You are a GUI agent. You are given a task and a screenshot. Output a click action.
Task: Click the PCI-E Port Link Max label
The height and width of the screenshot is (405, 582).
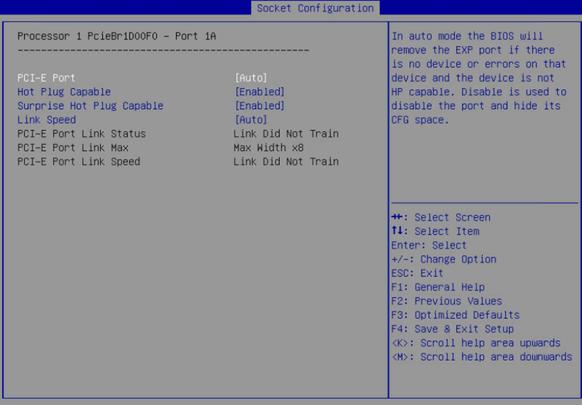tap(73, 148)
